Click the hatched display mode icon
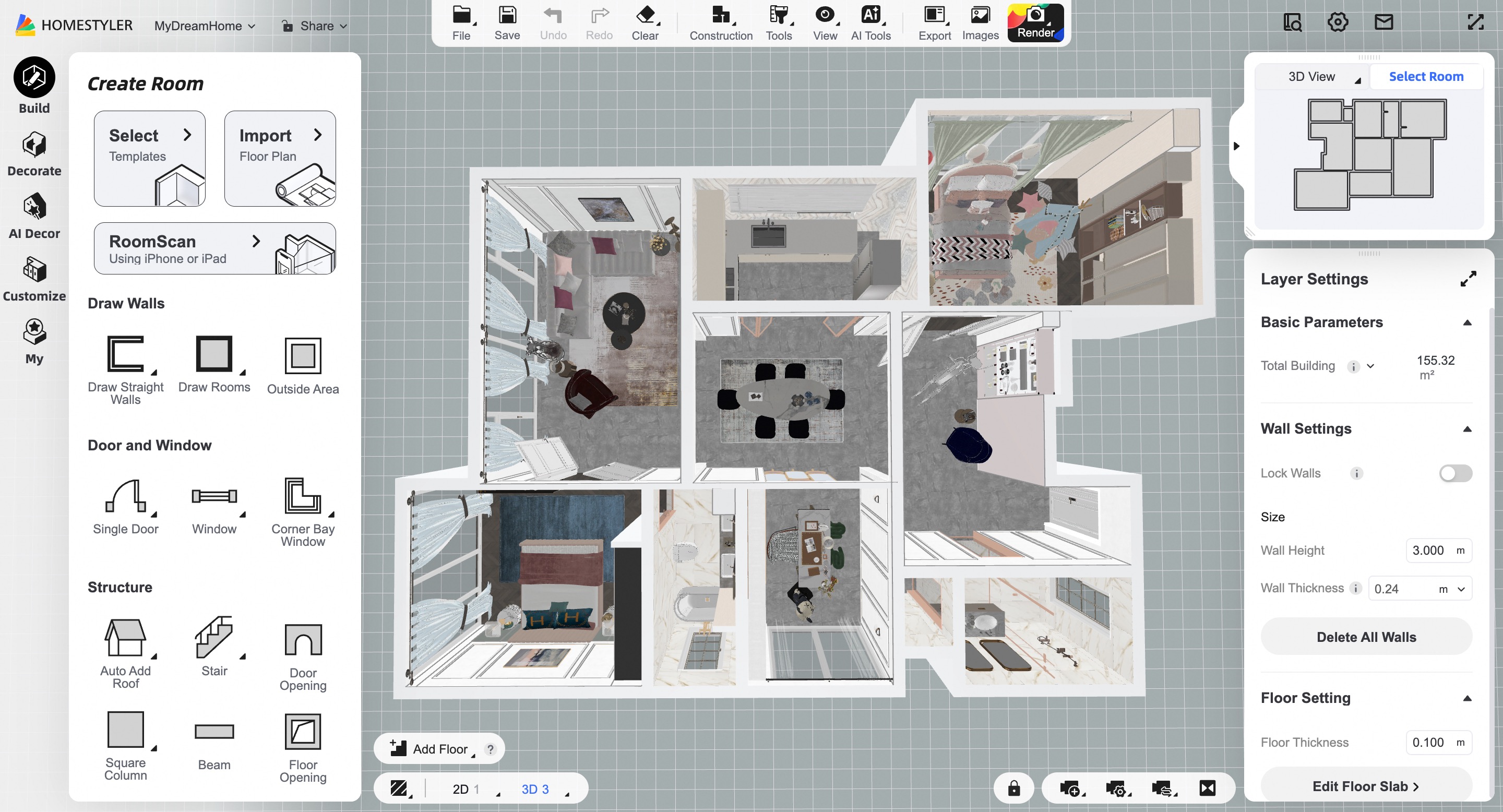The width and height of the screenshot is (1503, 812). (x=399, y=788)
